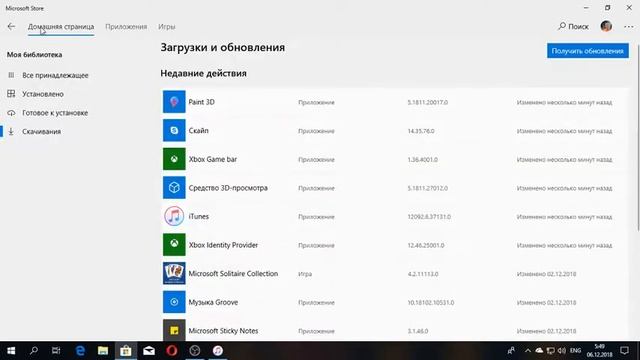Open taskbar search magnifier
Viewport: 640px width, 360px height.
(34, 351)
